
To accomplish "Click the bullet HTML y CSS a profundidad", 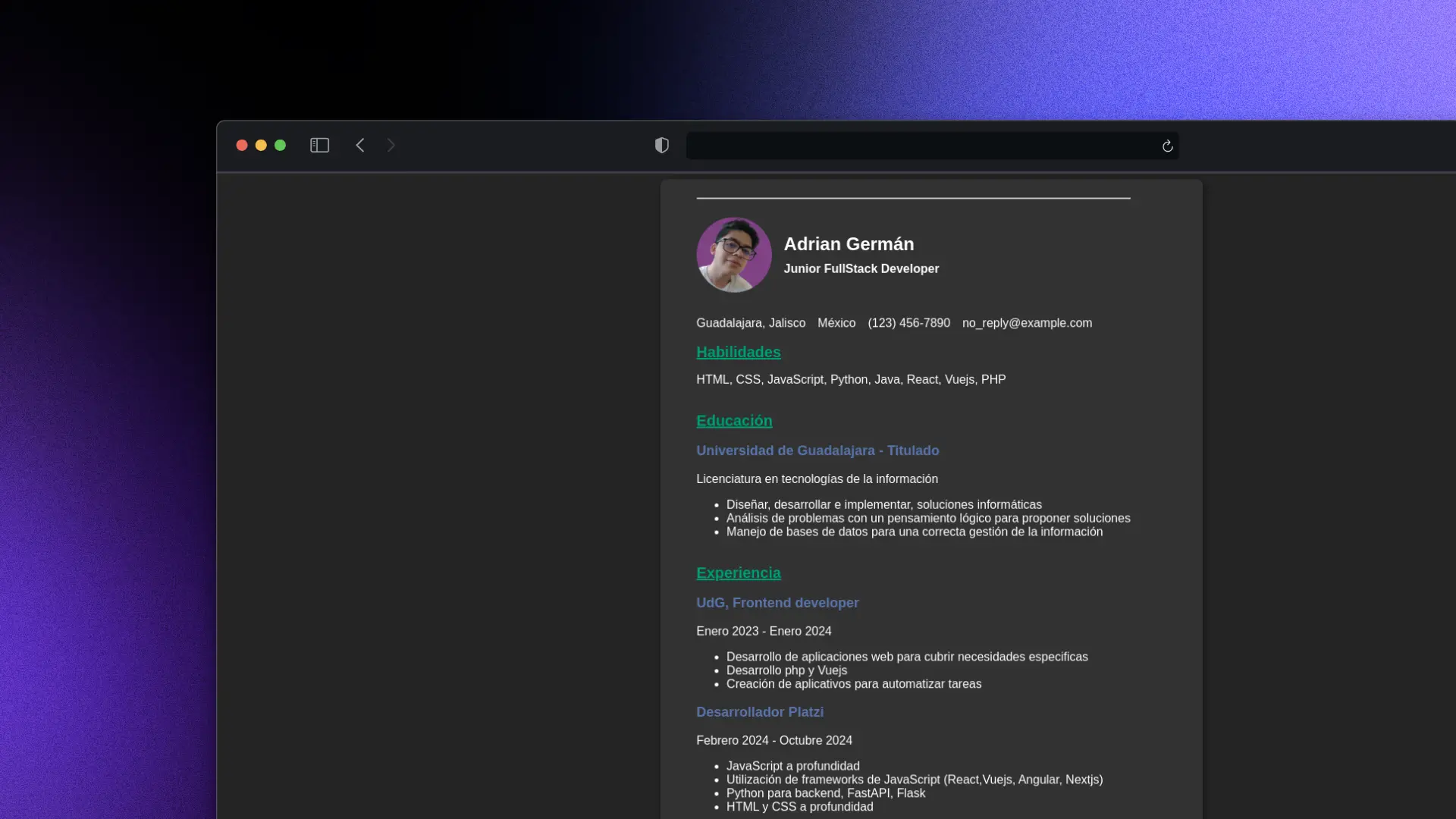I will pos(800,807).
